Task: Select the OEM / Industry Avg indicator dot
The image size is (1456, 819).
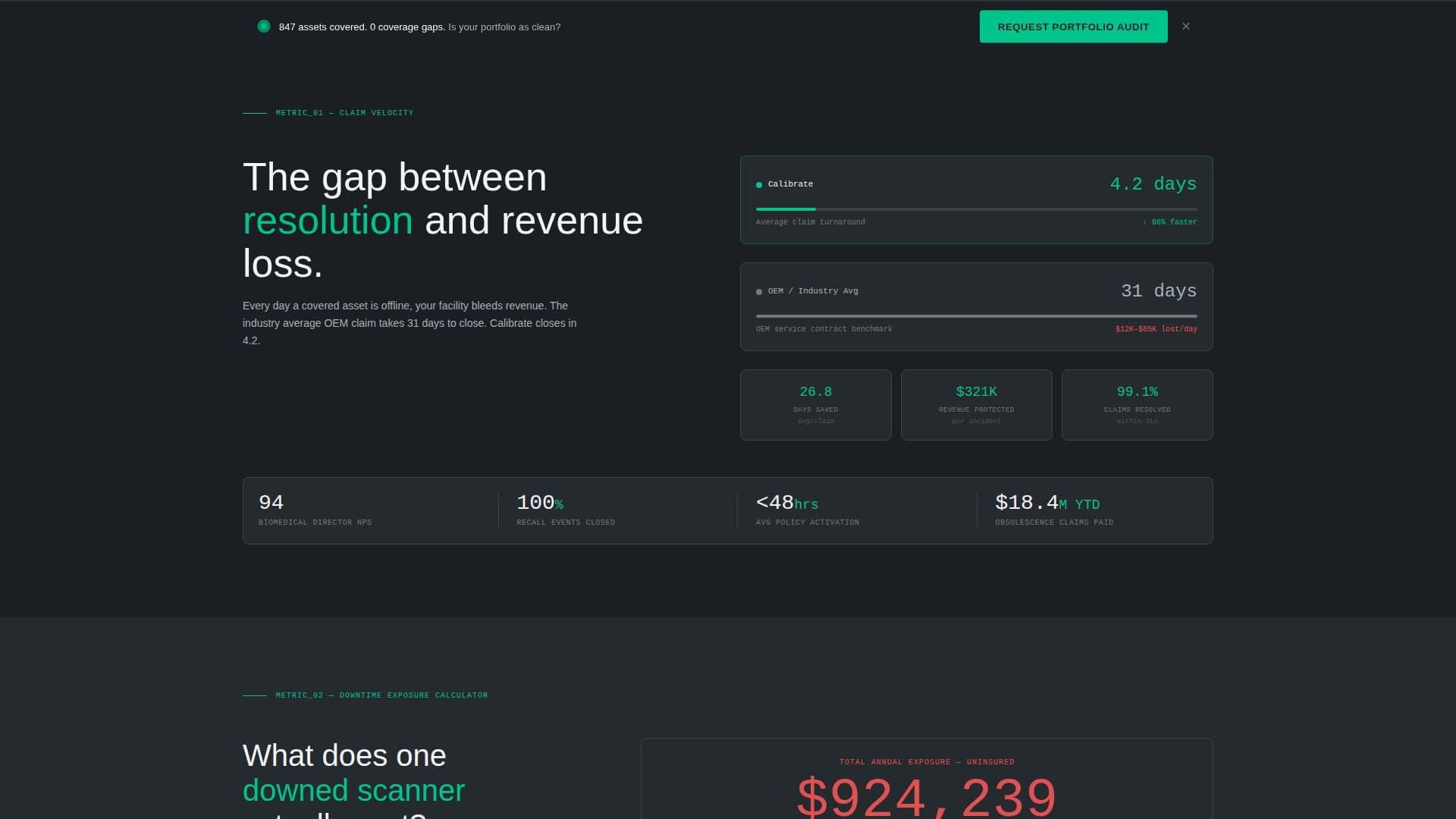Action: pos(758,290)
